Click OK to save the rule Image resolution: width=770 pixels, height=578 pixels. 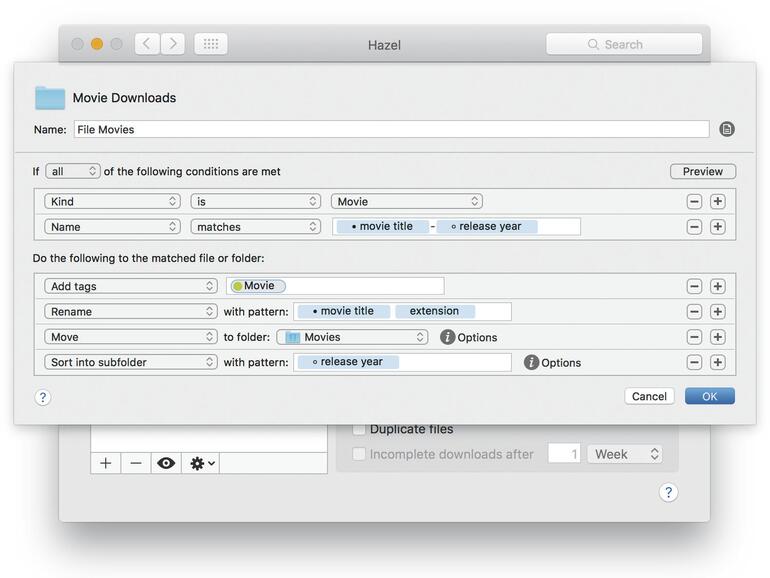[x=710, y=396]
